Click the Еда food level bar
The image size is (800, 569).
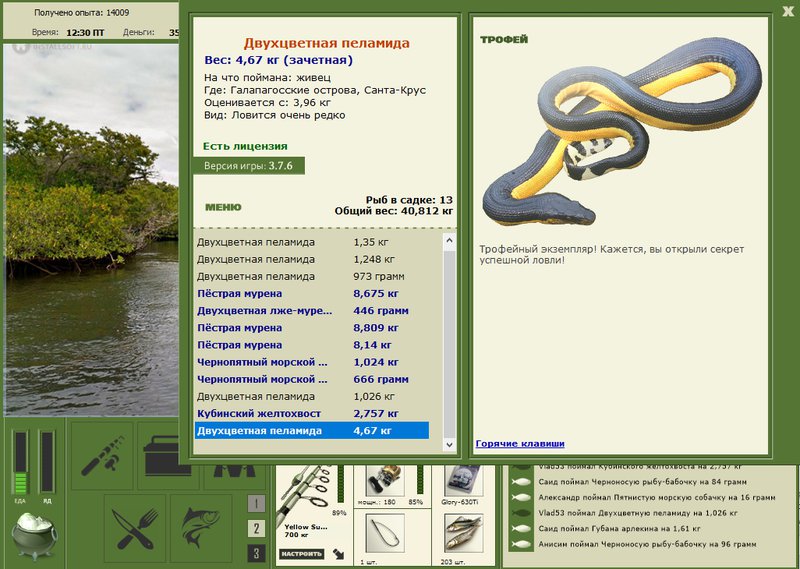click(20, 463)
